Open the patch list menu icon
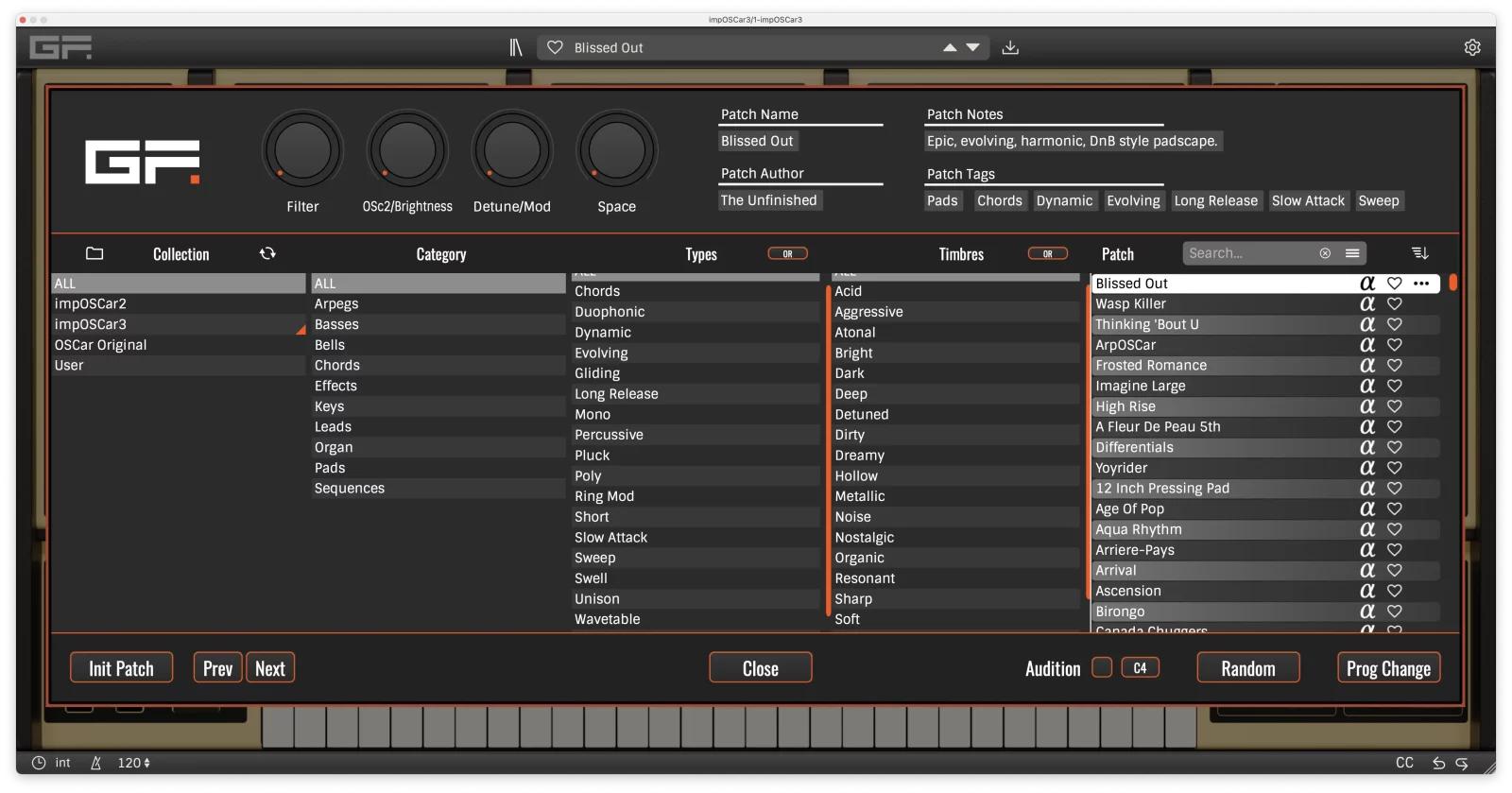This screenshot has width=1512, height=793. coord(1352,253)
